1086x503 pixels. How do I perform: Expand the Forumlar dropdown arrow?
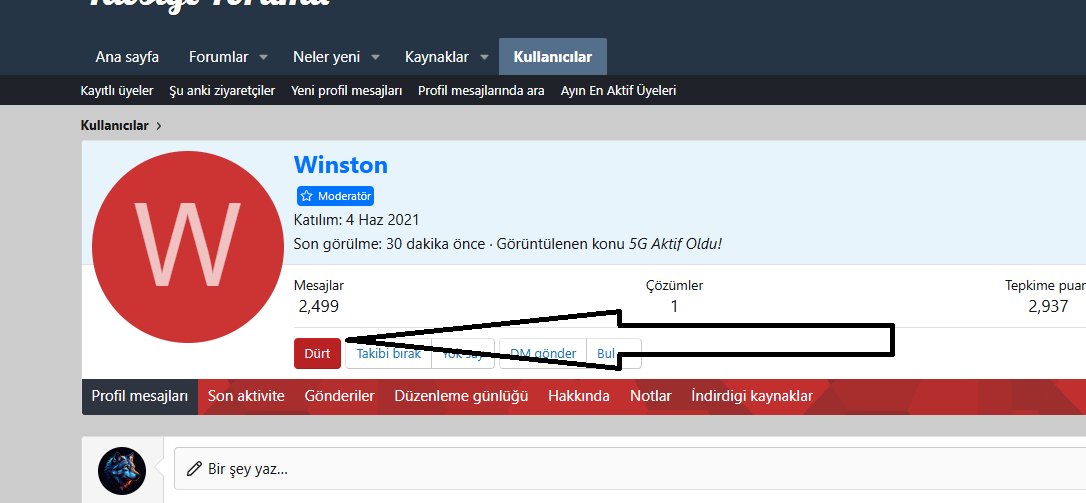pos(264,57)
